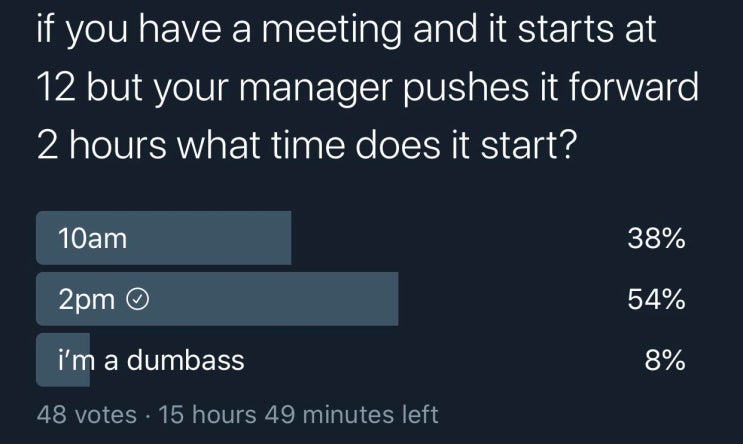The image size is (743, 444).
Task: Click the 38% result percentage
Action: (656, 238)
